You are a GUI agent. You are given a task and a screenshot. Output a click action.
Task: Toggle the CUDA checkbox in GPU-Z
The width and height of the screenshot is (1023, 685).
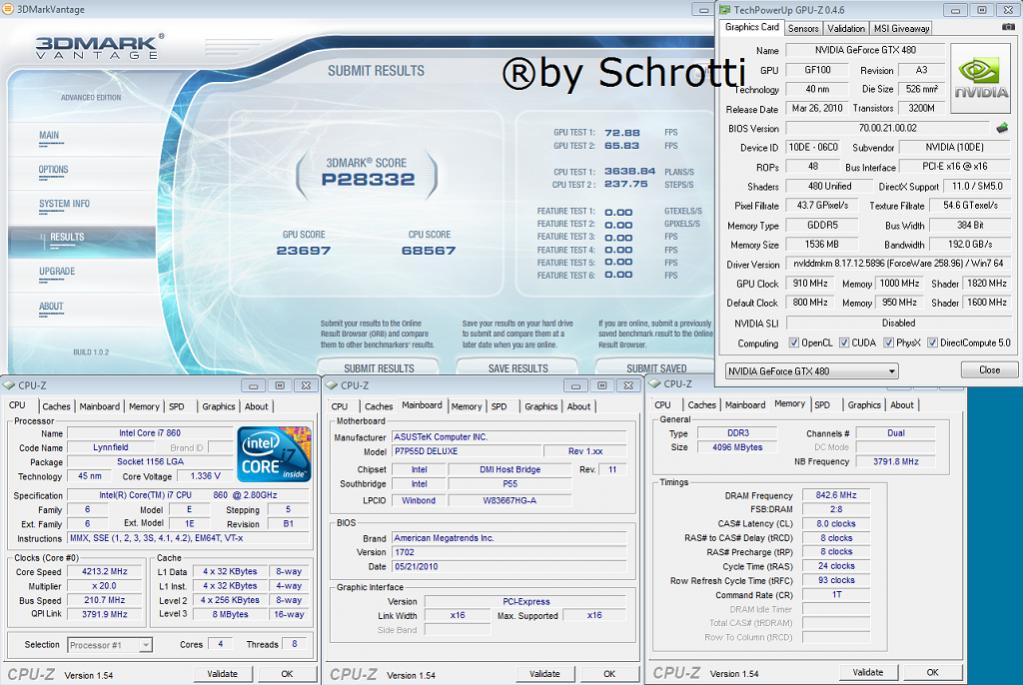click(x=844, y=342)
